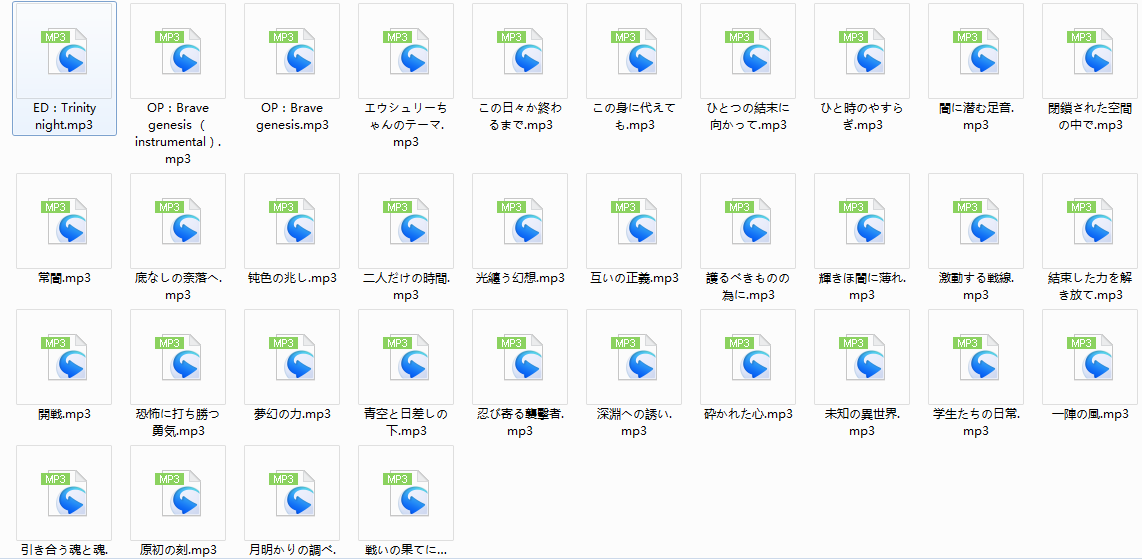
Task: Select the 引き合う魂と魂 file icon
Action: pyautogui.click(x=64, y=493)
